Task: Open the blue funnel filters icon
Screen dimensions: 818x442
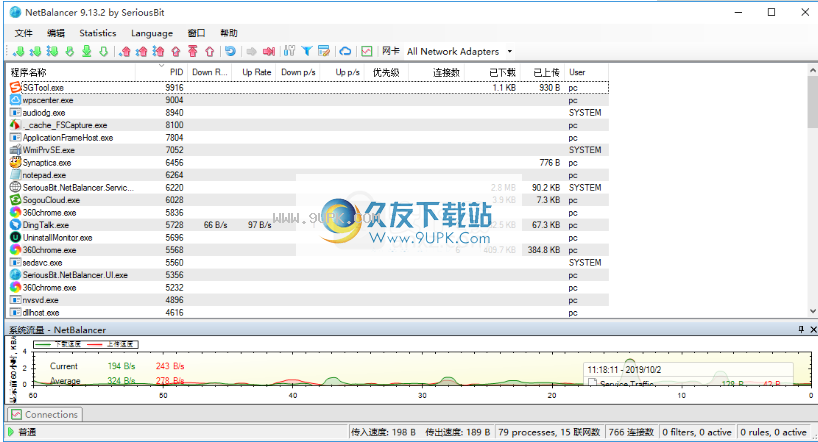Action: tap(307, 51)
